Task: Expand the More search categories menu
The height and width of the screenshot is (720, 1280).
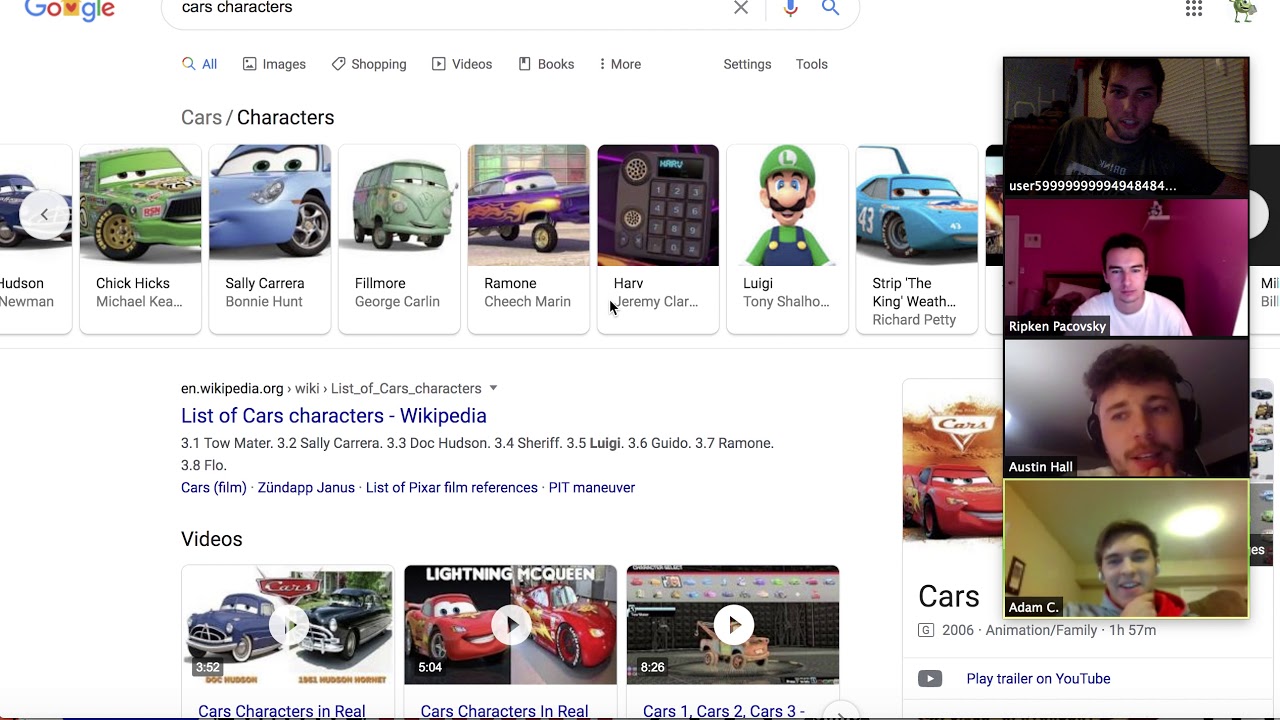Action: 620,64
